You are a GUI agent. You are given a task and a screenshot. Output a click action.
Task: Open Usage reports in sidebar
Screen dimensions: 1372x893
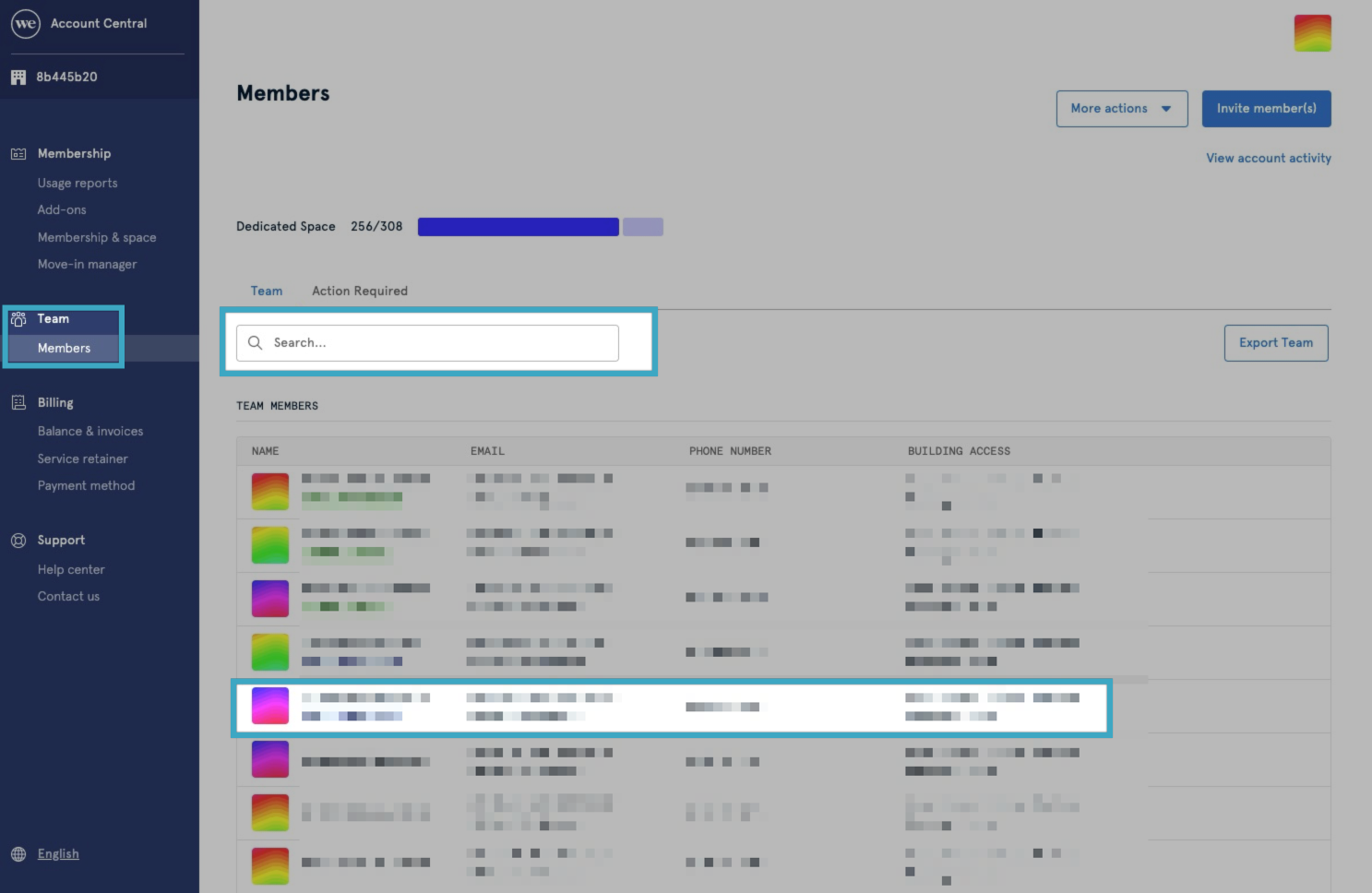[x=78, y=184]
